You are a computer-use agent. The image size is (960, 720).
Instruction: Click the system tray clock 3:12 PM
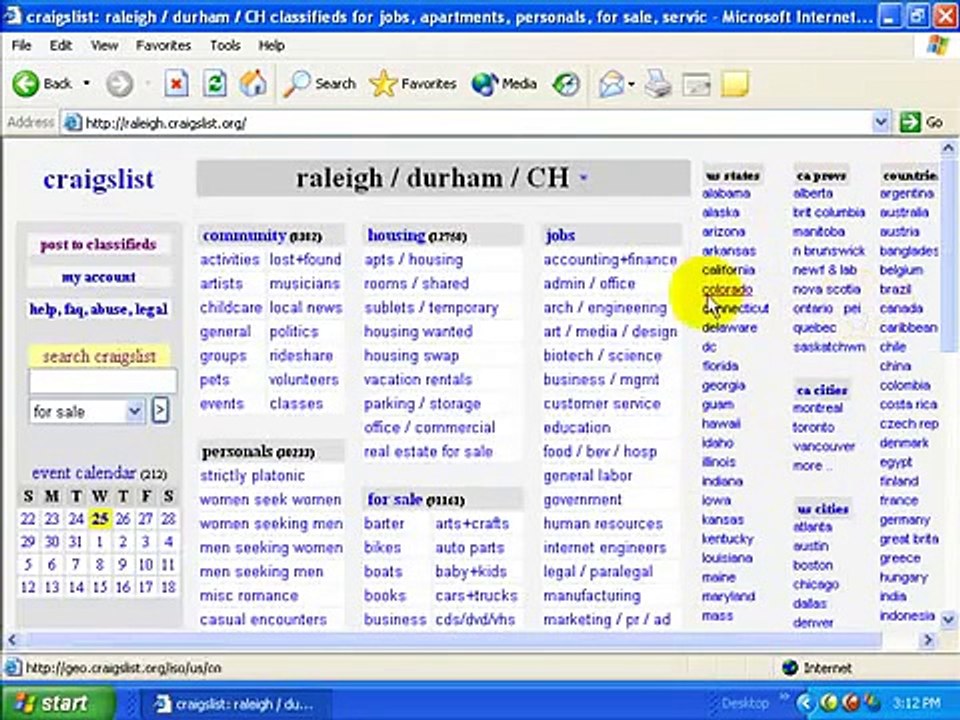pos(917,703)
